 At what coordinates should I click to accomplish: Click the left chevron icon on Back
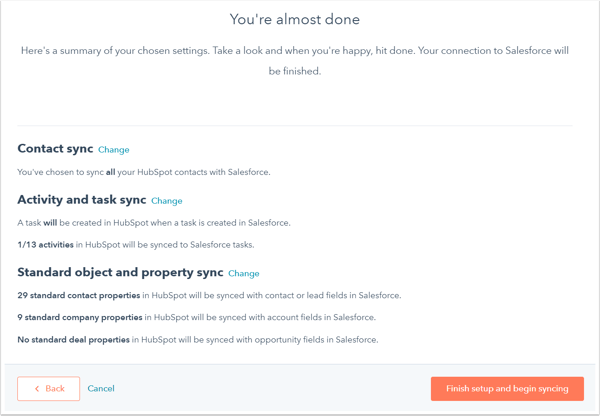pos(37,388)
